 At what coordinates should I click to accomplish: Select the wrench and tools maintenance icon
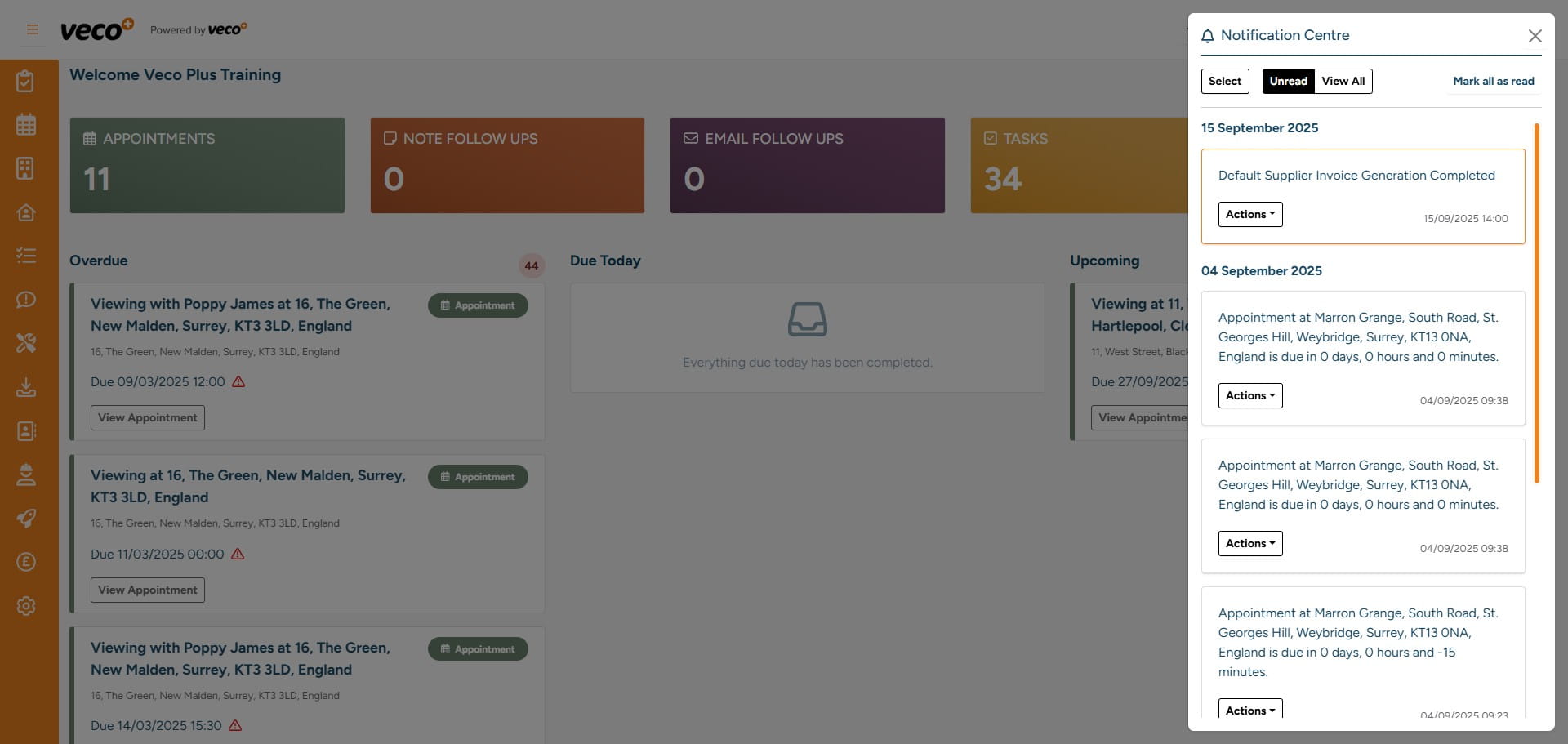(x=26, y=343)
